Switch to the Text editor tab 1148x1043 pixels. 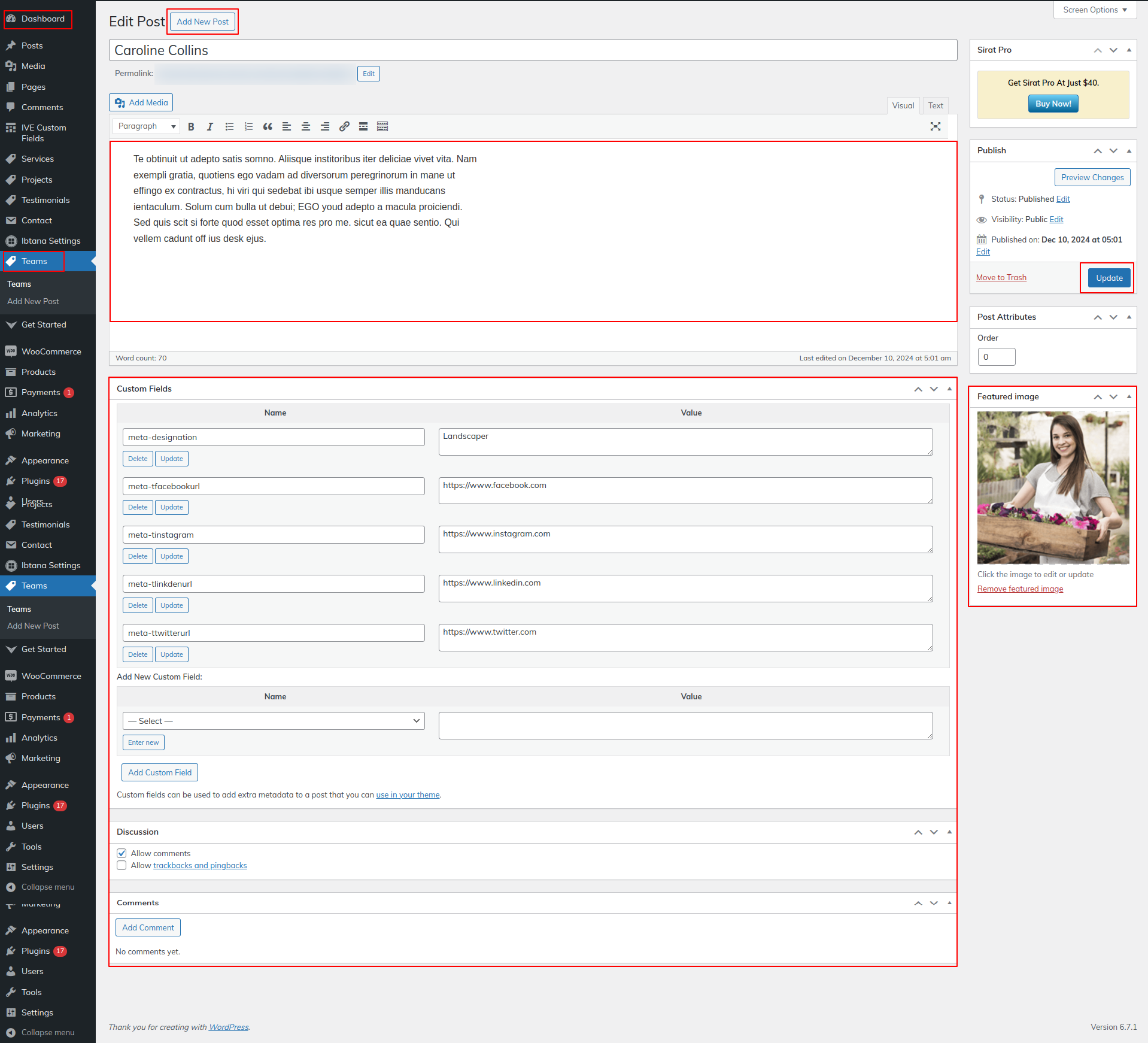[x=935, y=105]
